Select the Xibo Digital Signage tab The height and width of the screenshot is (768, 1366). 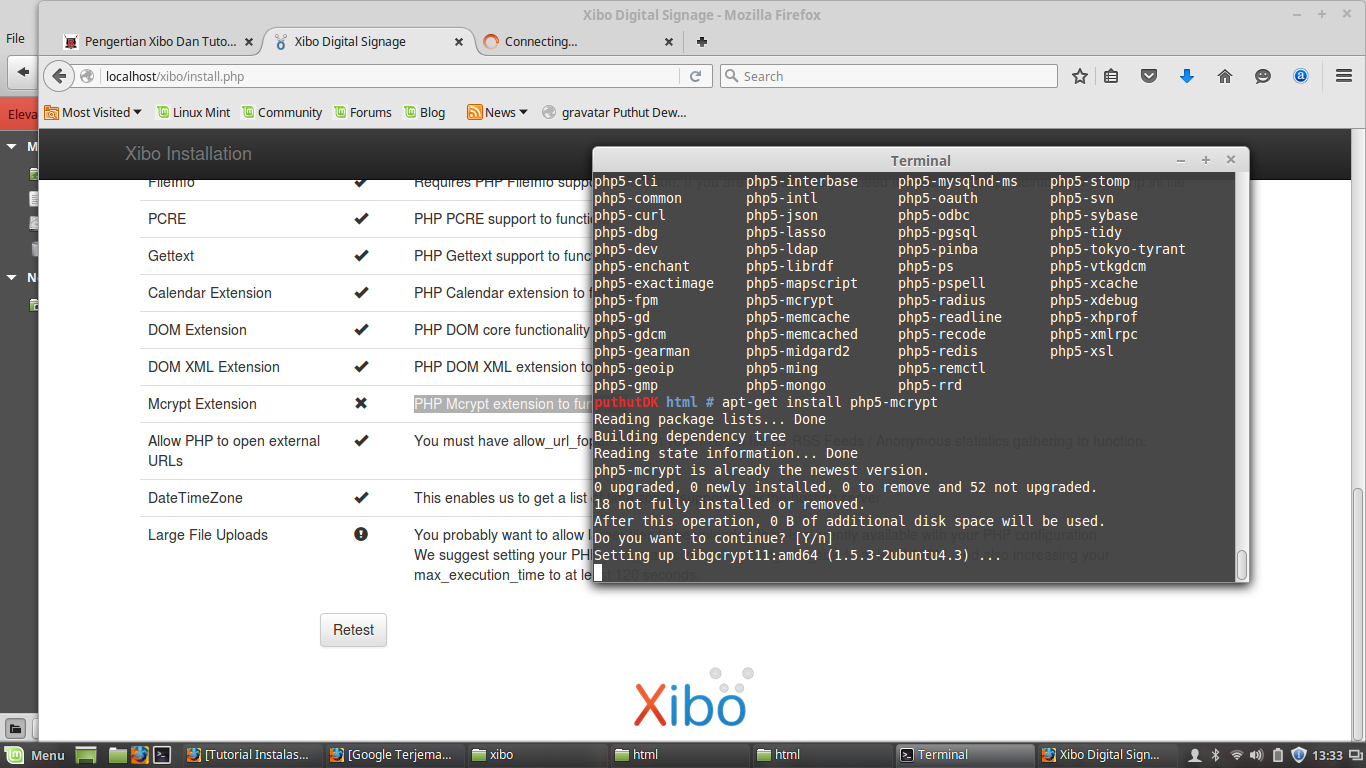350,42
